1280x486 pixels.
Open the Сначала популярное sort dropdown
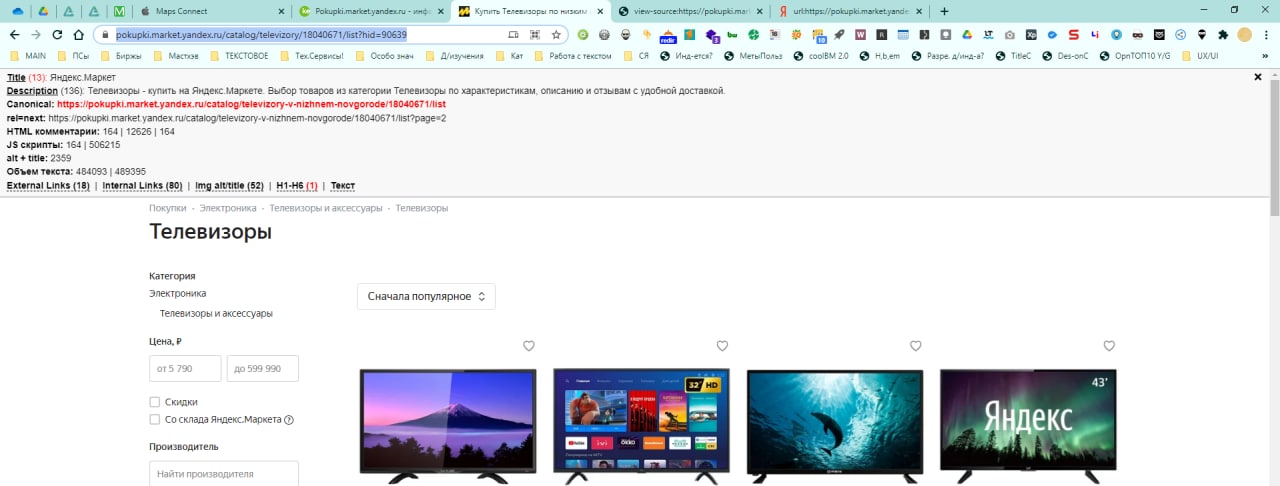(426, 296)
